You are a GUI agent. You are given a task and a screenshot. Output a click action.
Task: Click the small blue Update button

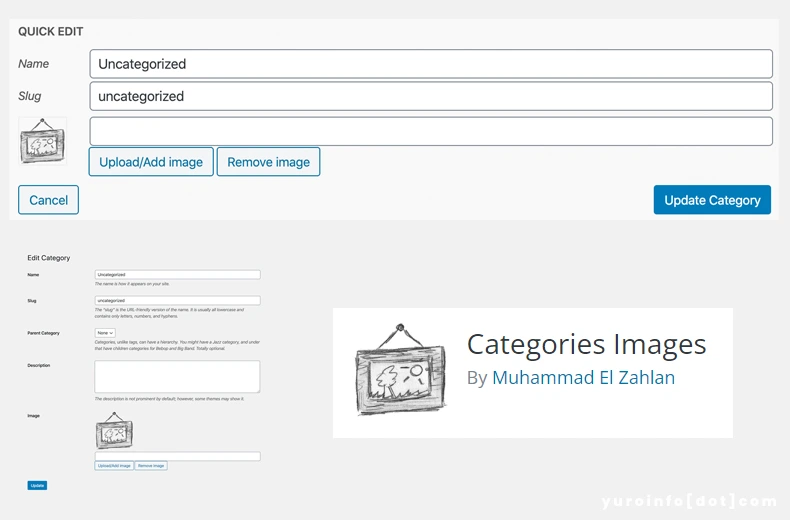(x=37, y=485)
